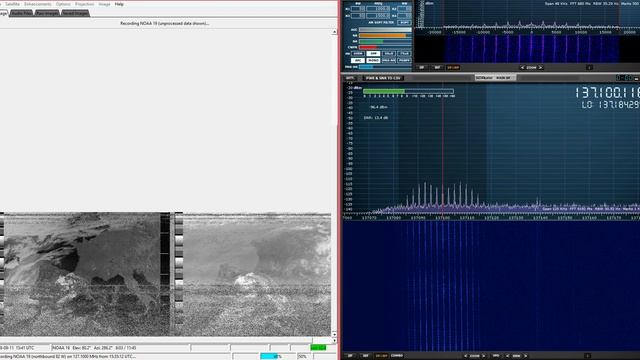Toggle the AM soft filter button
The width and height of the screenshot is (640, 360).
[x=404, y=22]
